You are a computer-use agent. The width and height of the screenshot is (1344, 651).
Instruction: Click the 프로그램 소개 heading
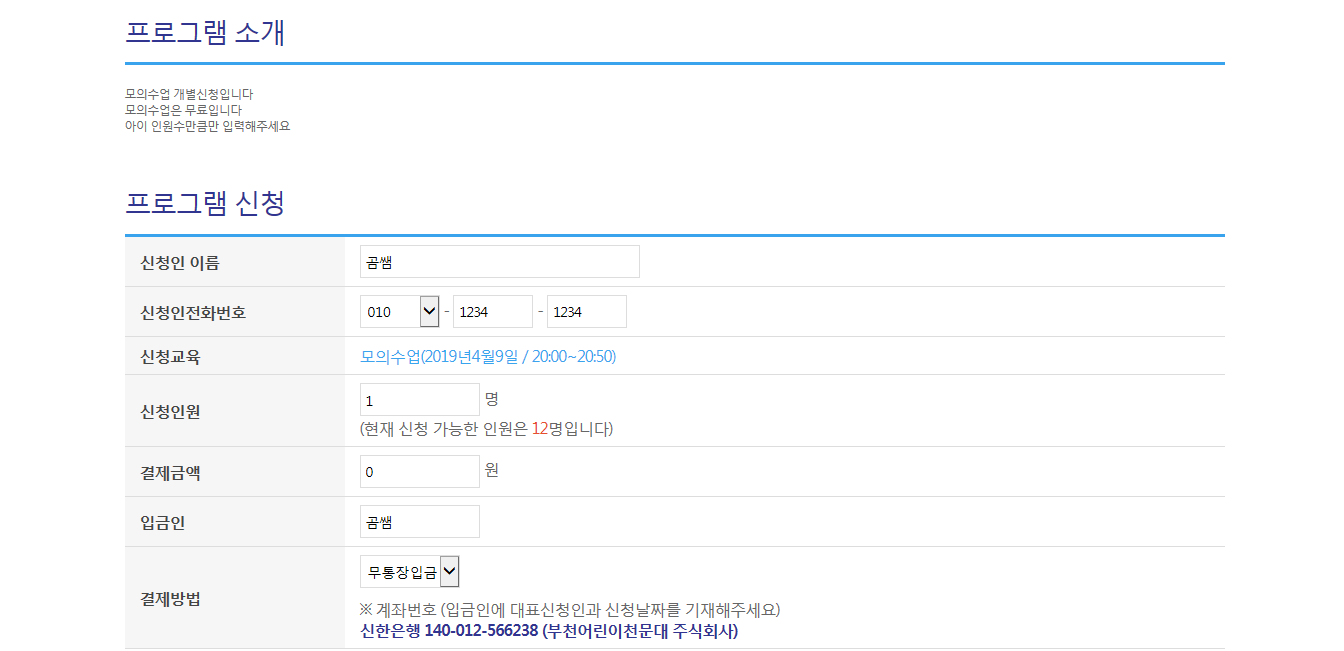tap(205, 32)
